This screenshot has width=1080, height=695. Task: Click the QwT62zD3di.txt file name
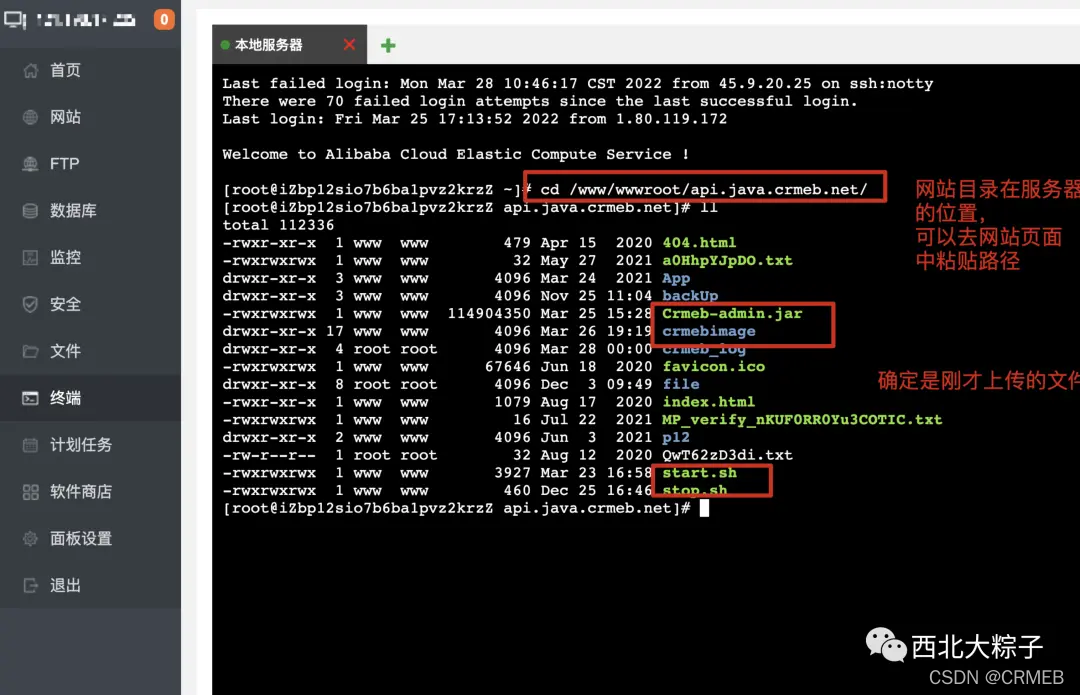[727, 455]
